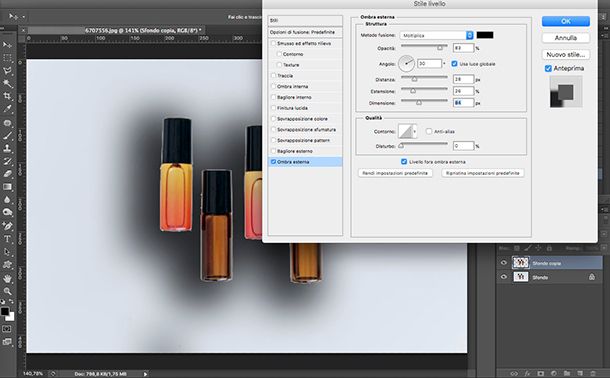Select the Crop tool
Viewport: 610px width, 378px height.
pyautogui.click(x=7, y=96)
